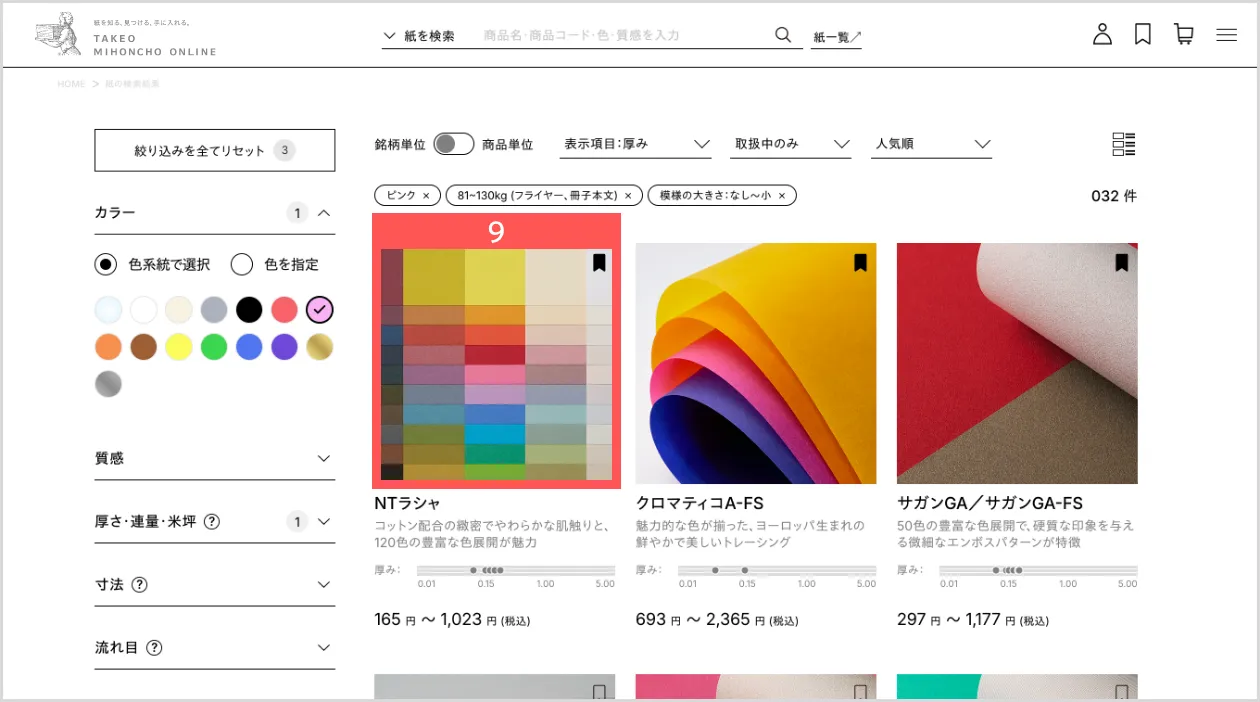Click the search magnifier icon
This screenshot has height=702, width=1260.
click(x=783, y=35)
